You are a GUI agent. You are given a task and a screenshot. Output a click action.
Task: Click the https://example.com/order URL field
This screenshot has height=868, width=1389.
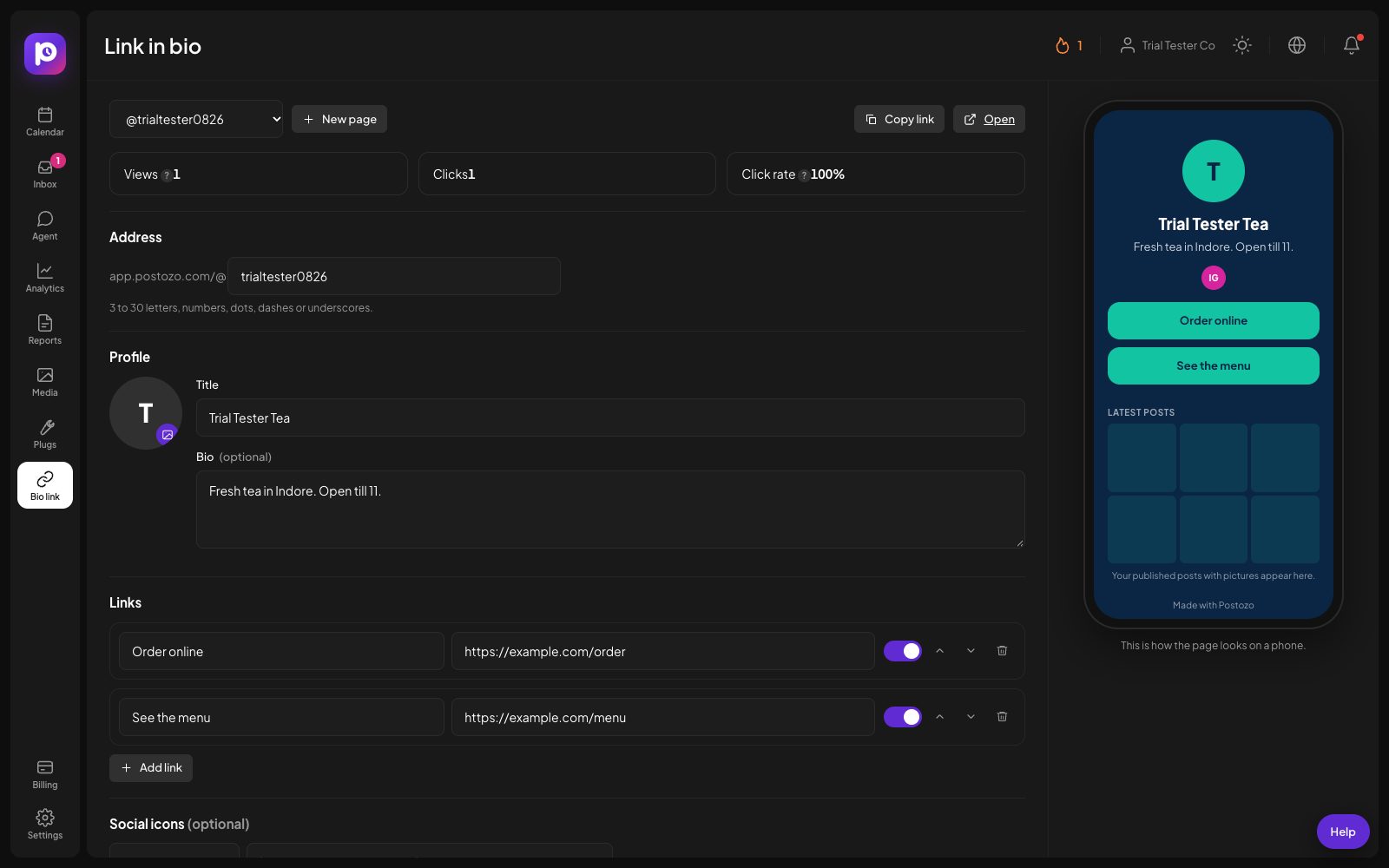(x=662, y=651)
